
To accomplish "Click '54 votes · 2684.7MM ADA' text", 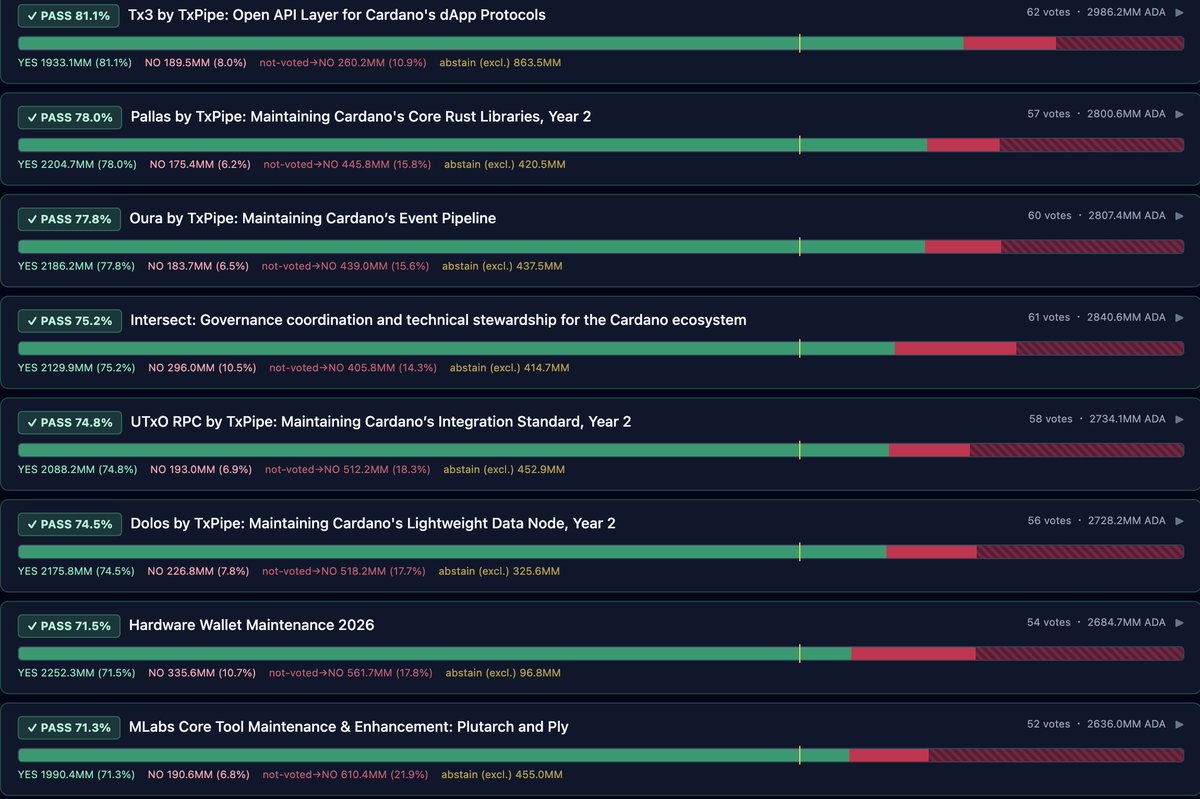I will [x=1096, y=622].
